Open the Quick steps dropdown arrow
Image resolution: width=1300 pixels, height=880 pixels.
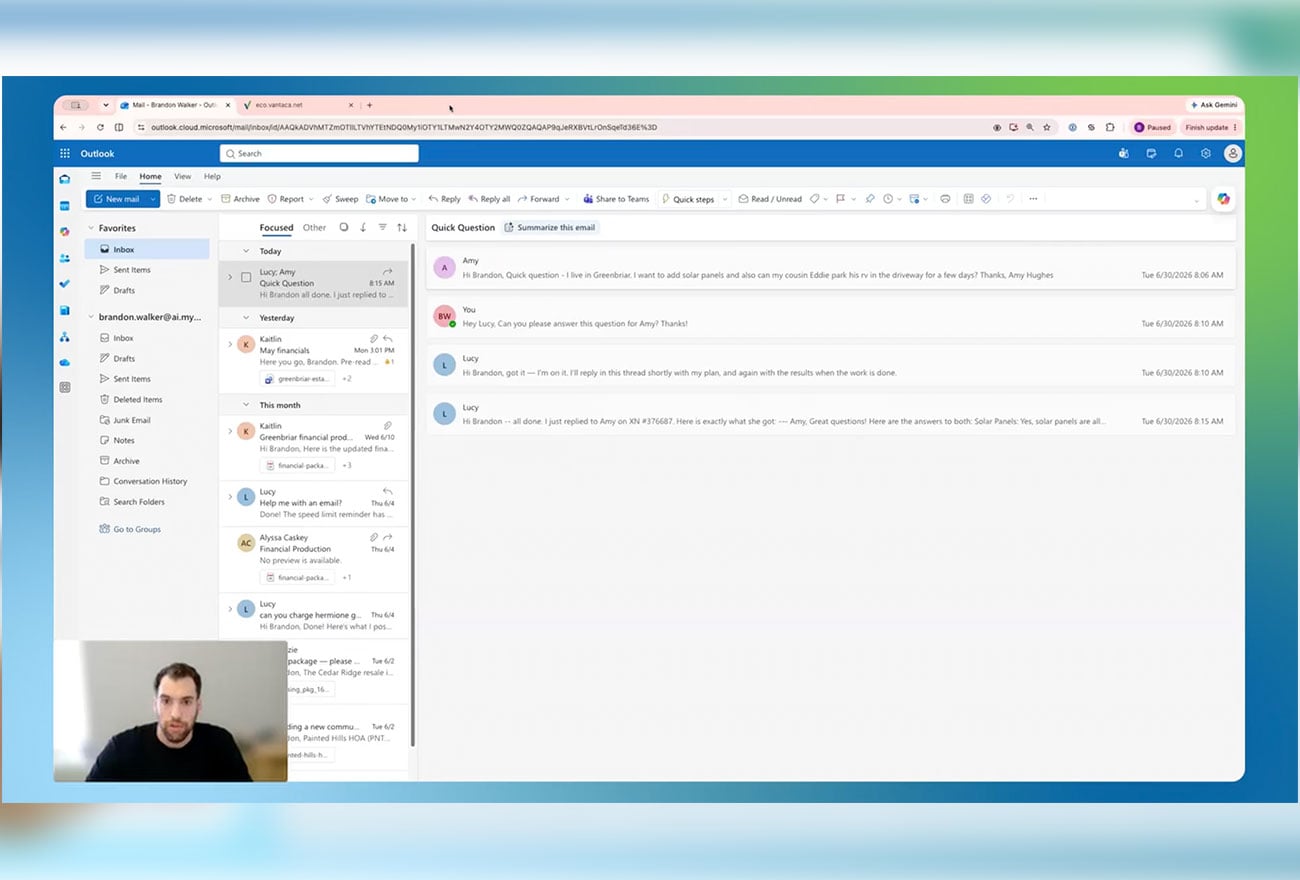(x=725, y=199)
